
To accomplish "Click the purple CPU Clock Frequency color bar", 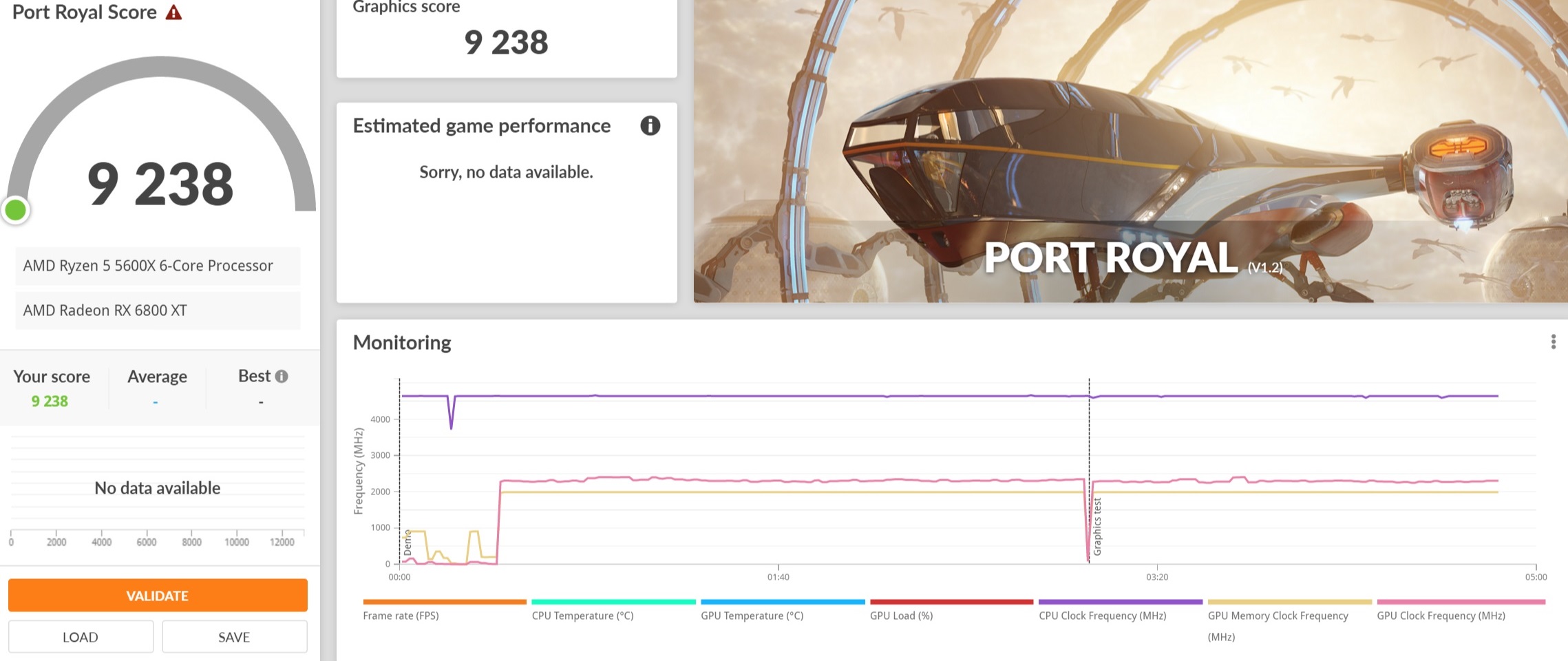I will click(1121, 602).
